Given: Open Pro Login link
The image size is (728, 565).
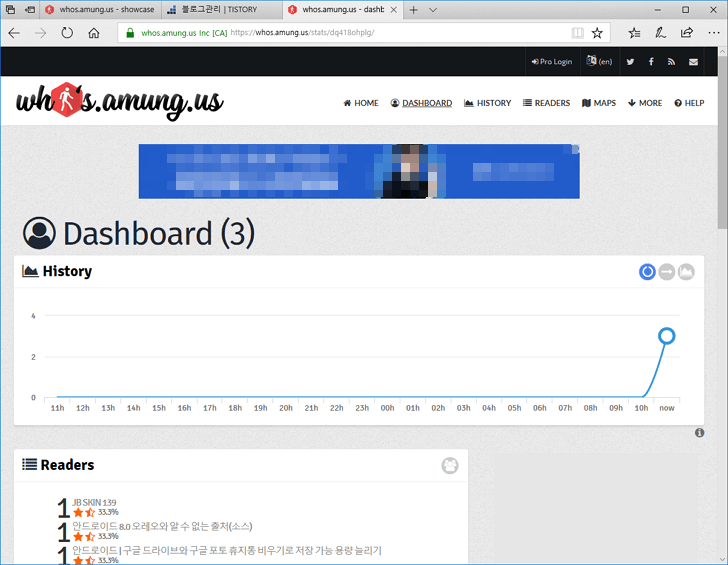Looking at the screenshot, I should coord(552,62).
